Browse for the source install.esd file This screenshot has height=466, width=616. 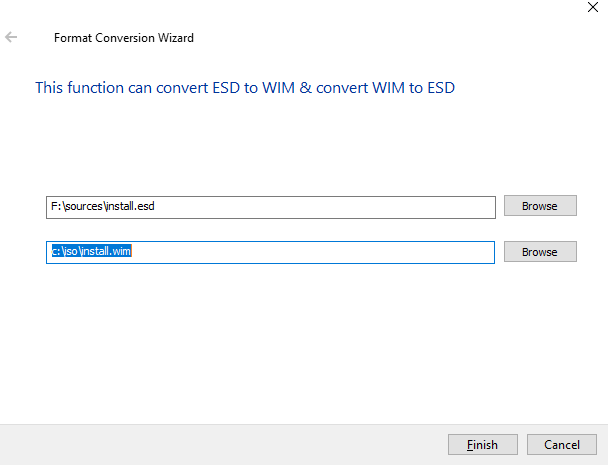click(x=540, y=205)
